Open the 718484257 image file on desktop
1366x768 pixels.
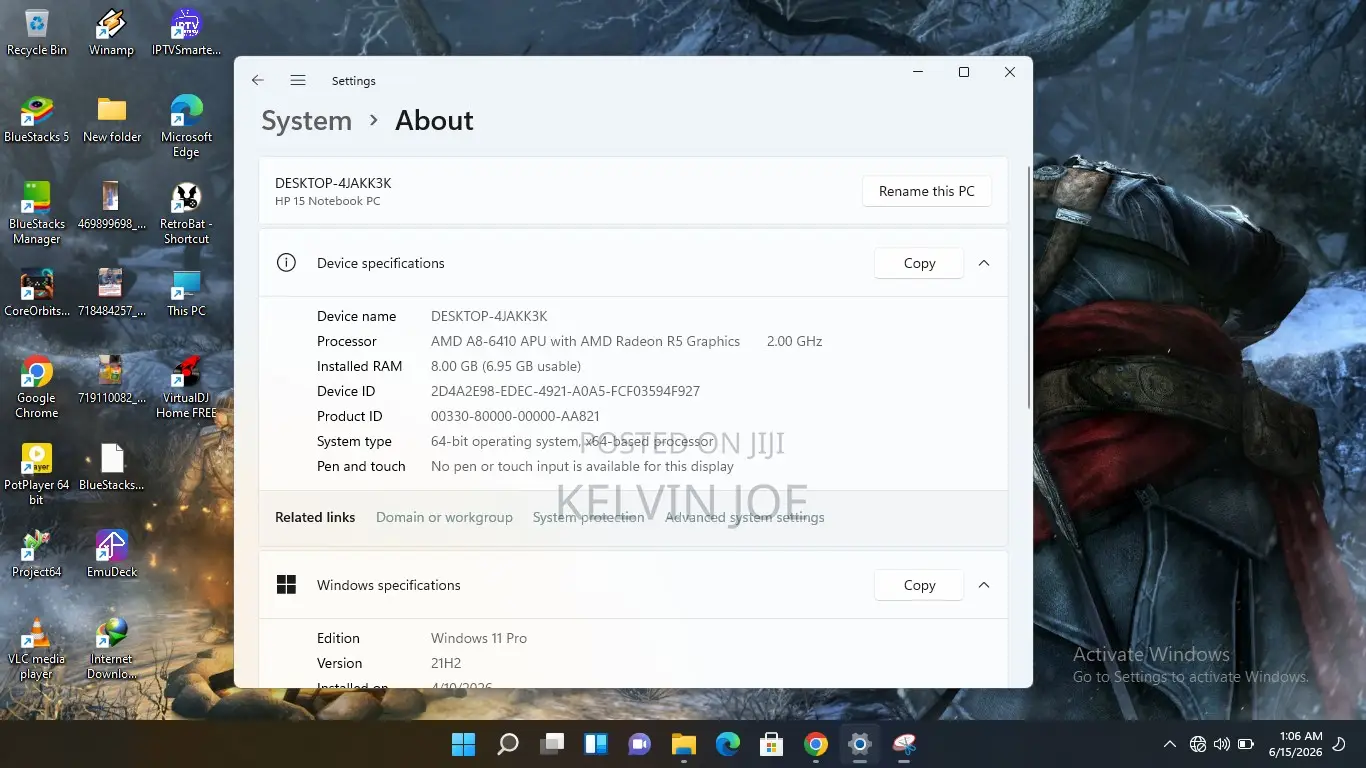[112, 293]
